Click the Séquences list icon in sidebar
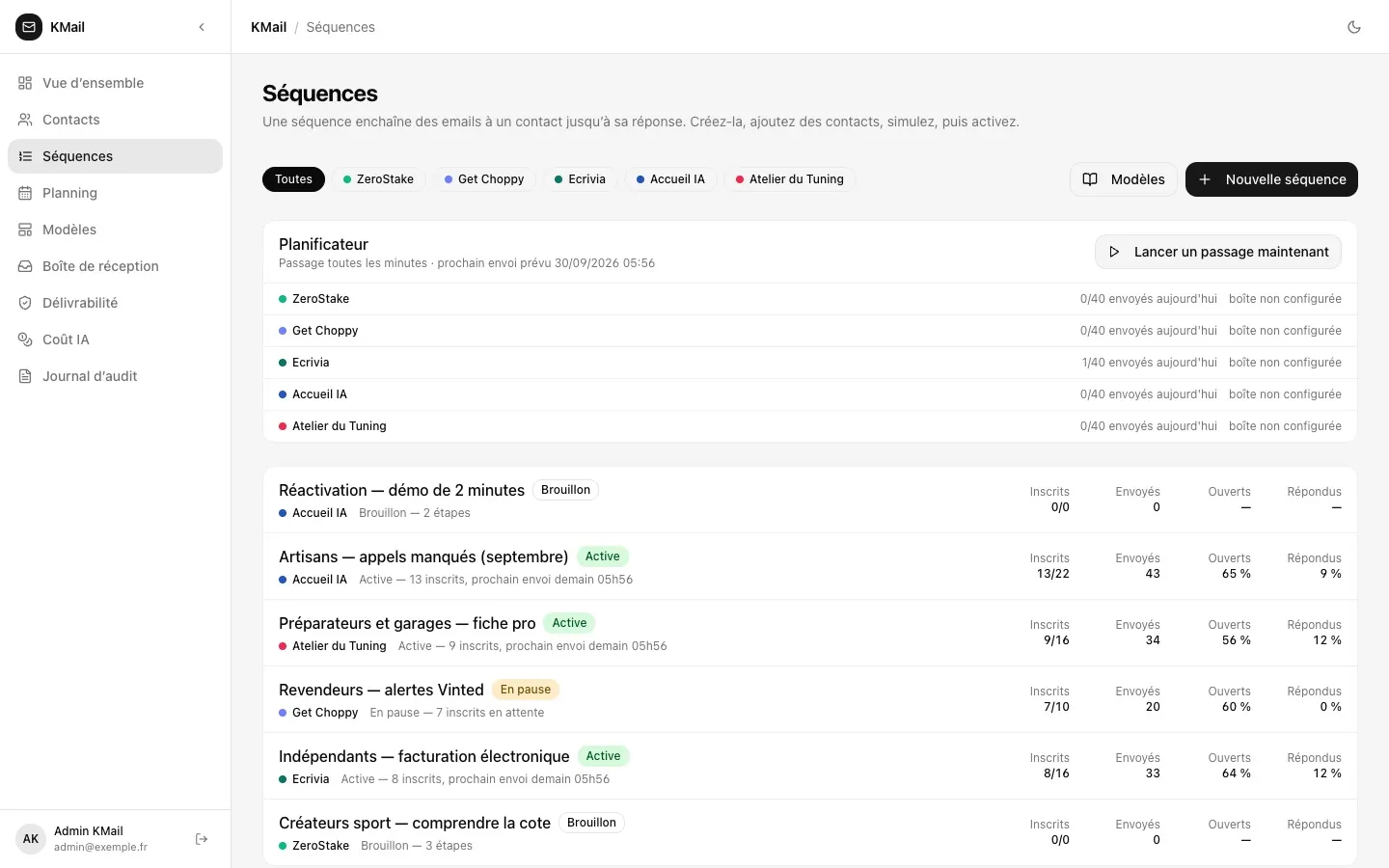This screenshot has height=868, width=1389. [x=25, y=156]
